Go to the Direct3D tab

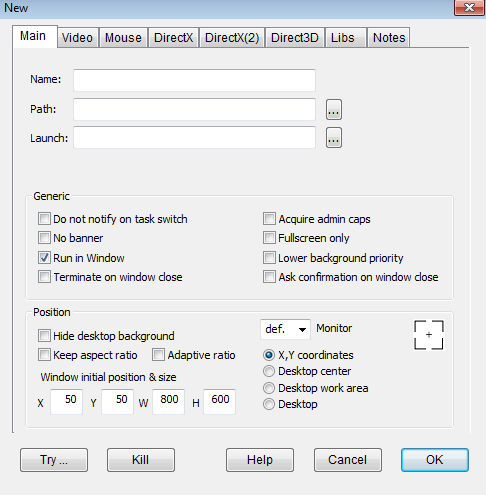(x=295, y=38)
